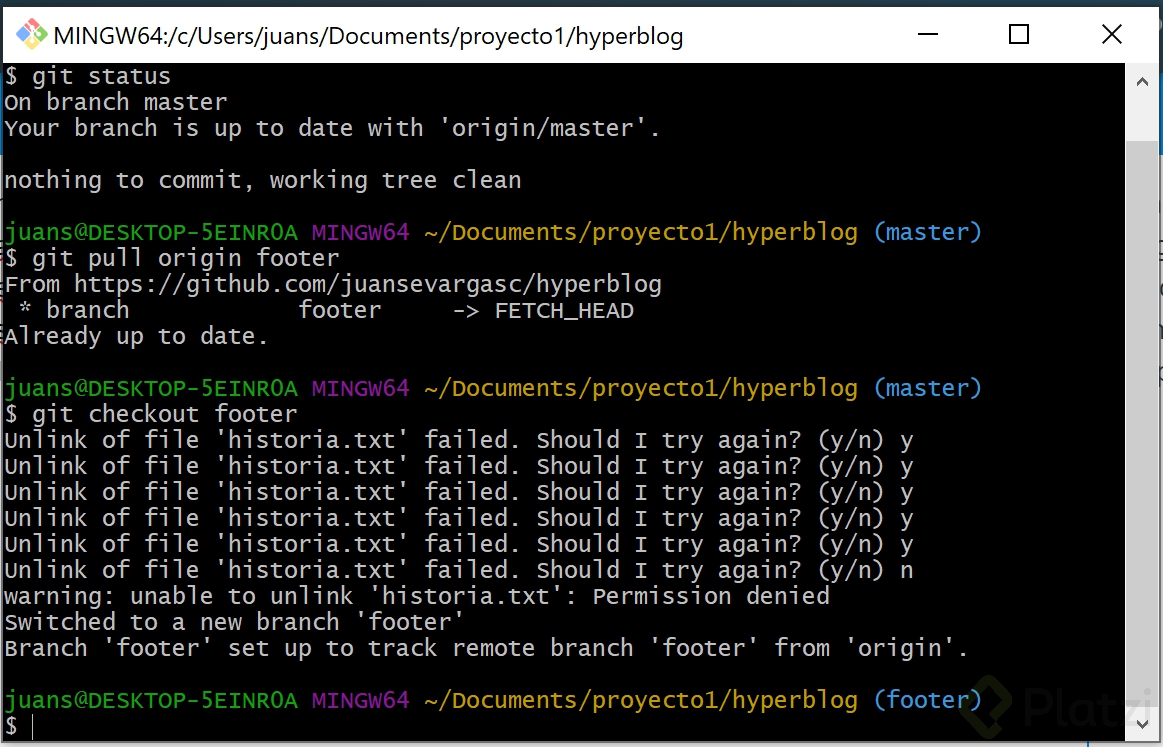
Task: Open the github.com/juansevargasc/hyperblog URL
Action: click(368, 284)
